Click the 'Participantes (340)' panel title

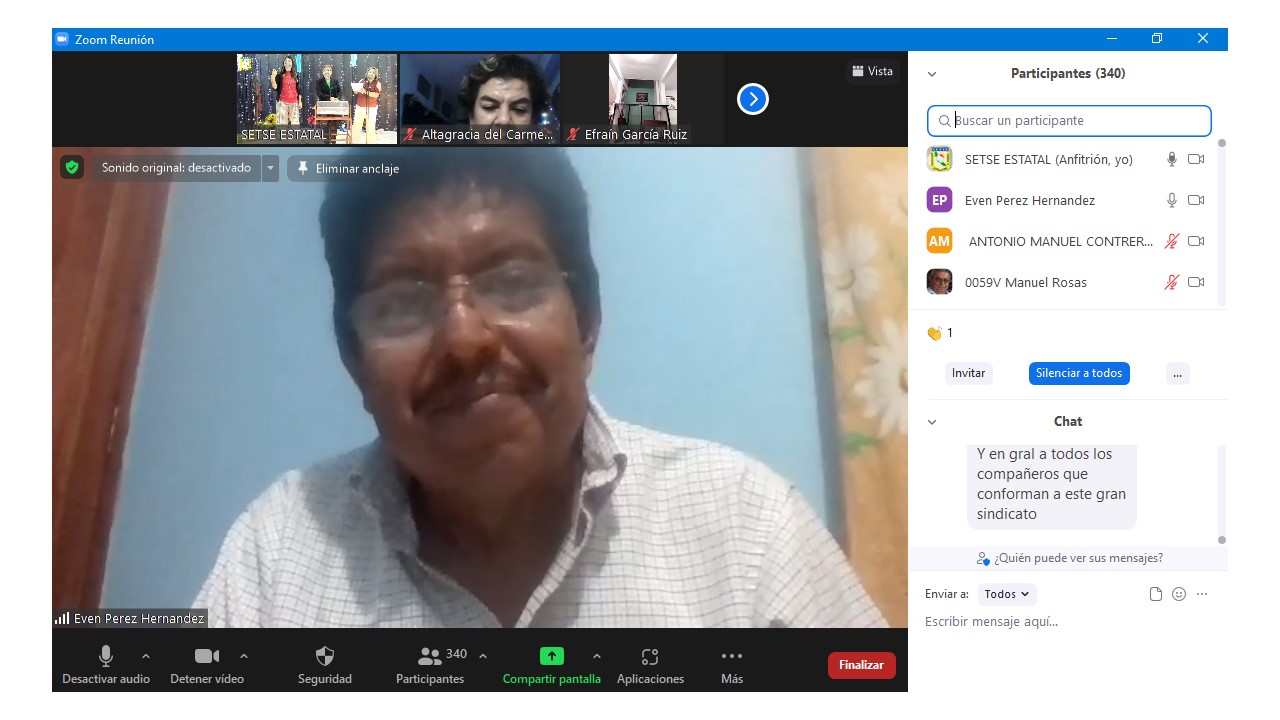[1068, 74]
